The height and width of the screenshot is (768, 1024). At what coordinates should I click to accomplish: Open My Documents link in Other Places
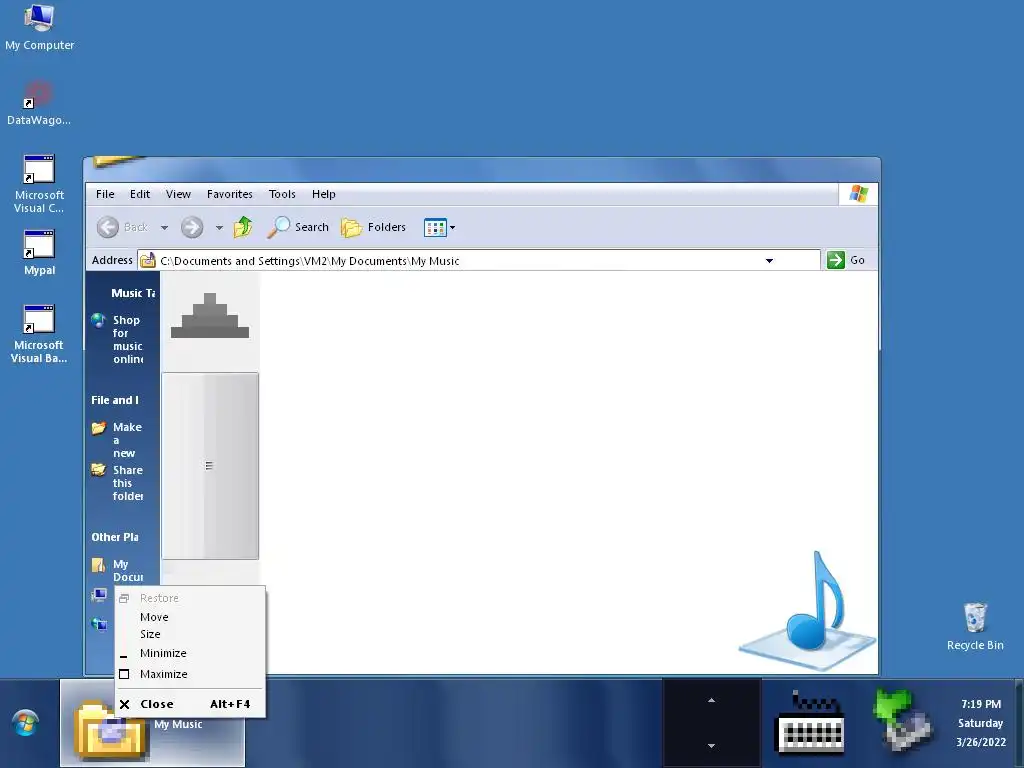click(127, 570)
